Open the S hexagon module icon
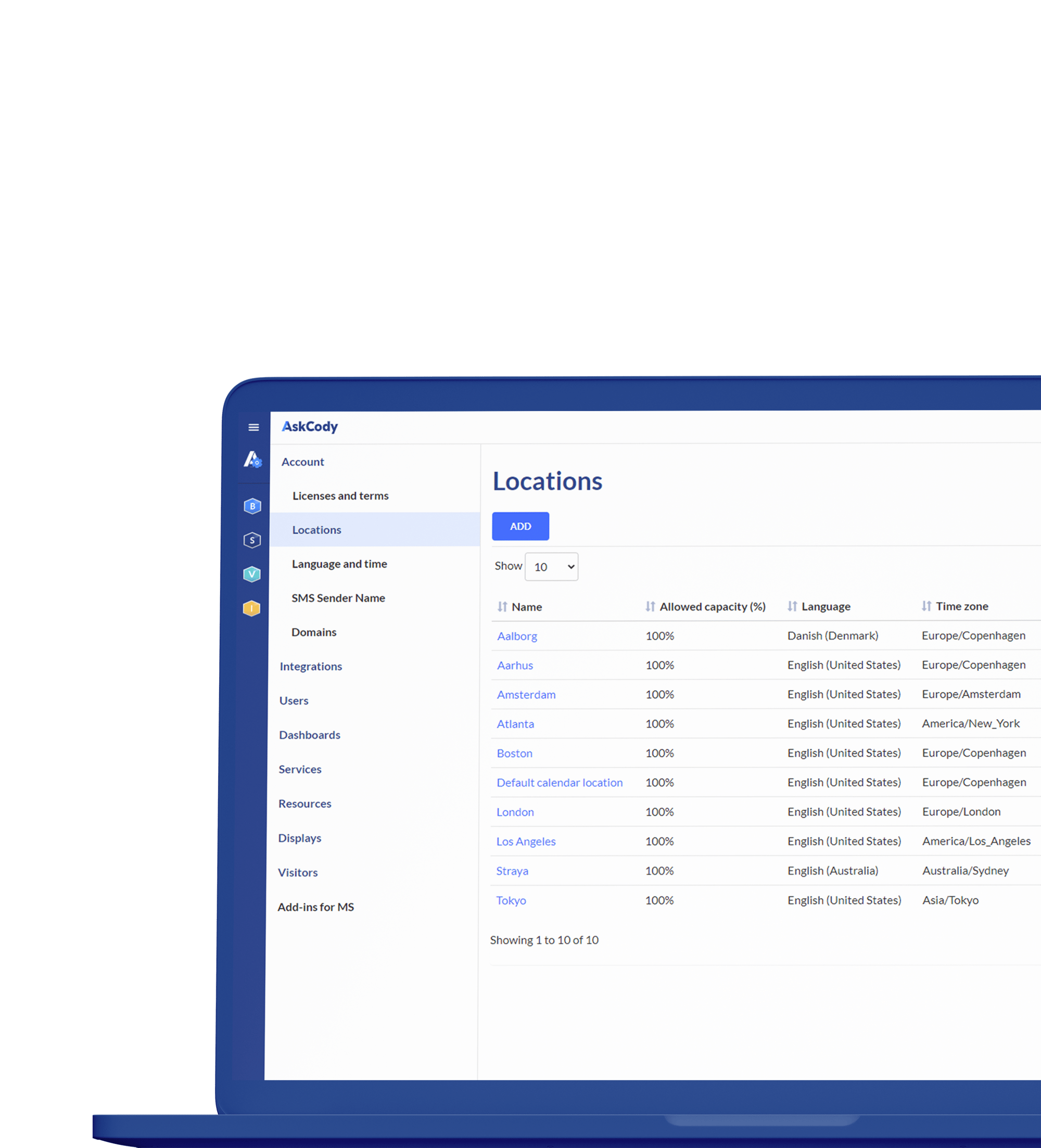 coord(252,540)
